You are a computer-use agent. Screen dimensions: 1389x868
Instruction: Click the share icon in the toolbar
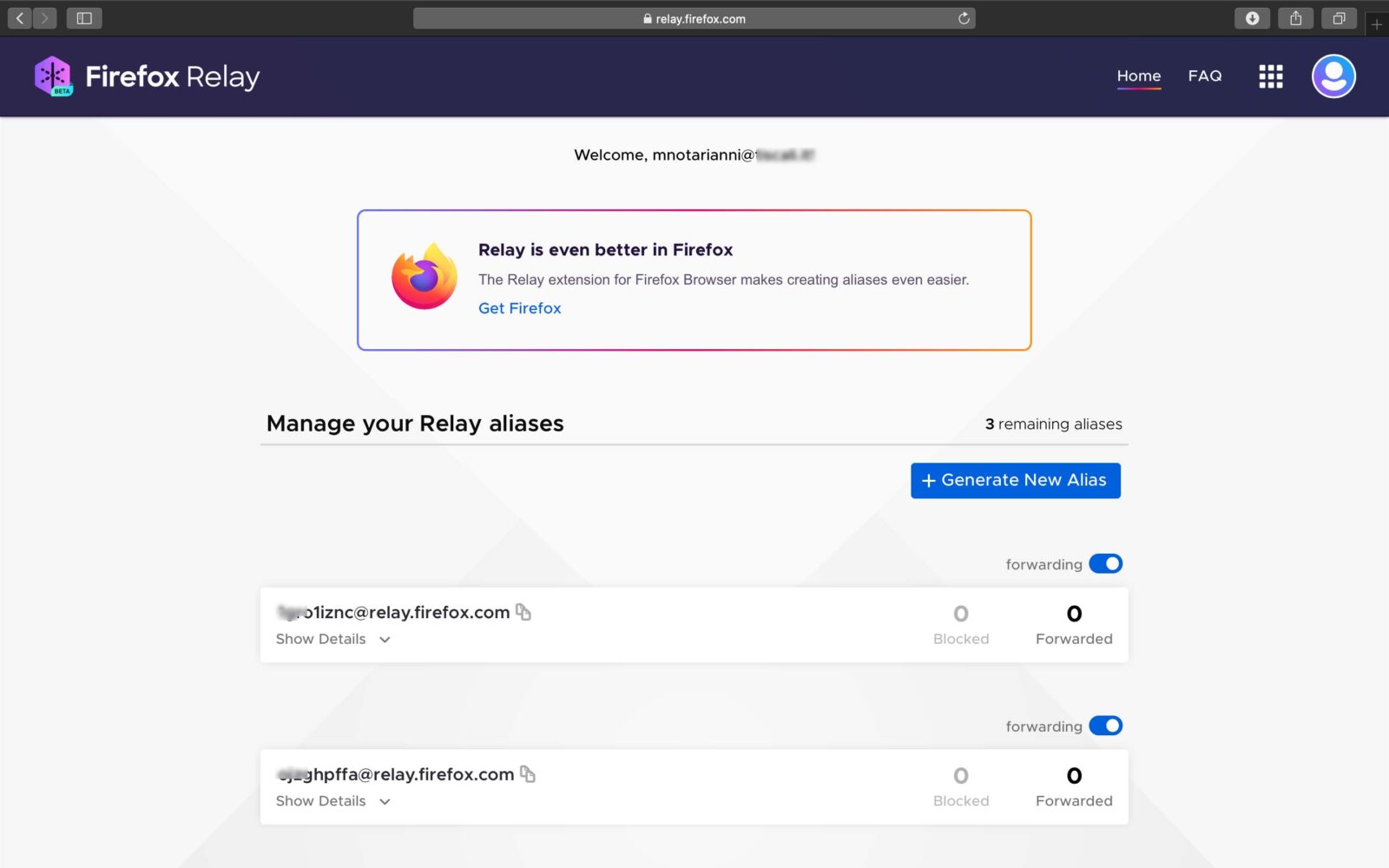pyautogui.click(x=1295, y=17)
